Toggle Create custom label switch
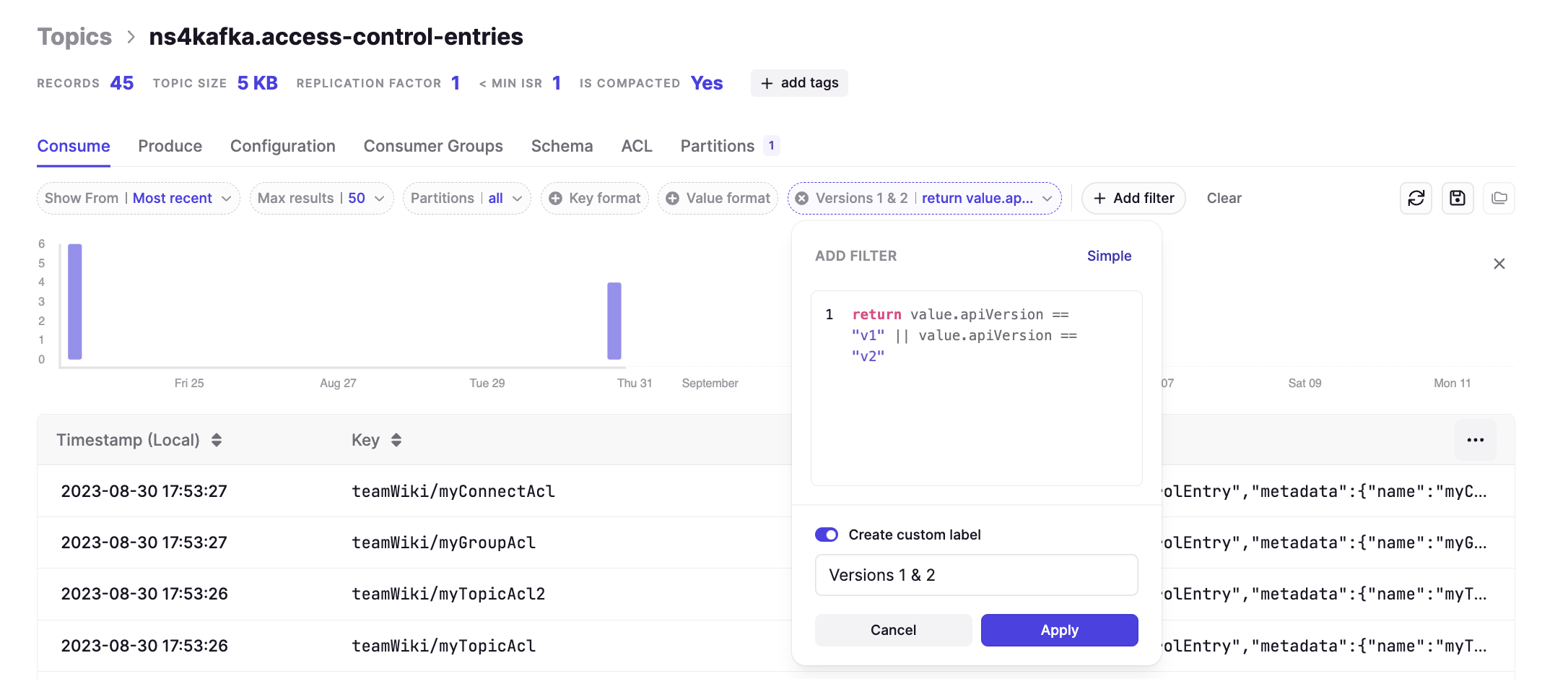The image size is (1568, 679). coord(827,535)
